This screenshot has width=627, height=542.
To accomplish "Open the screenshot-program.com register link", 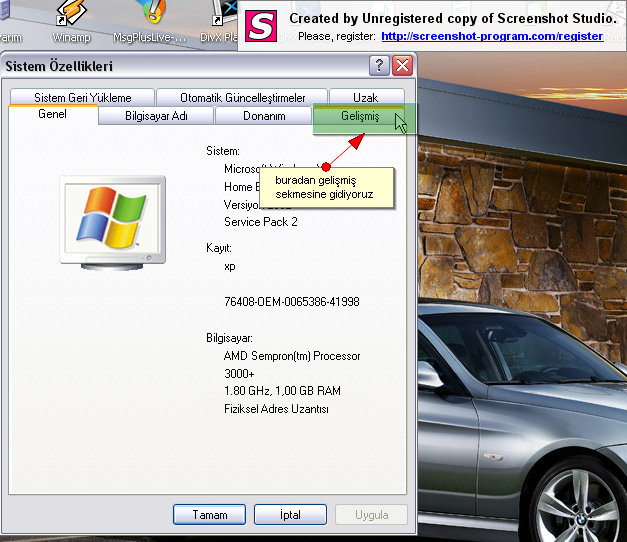I will coord(492,36).
